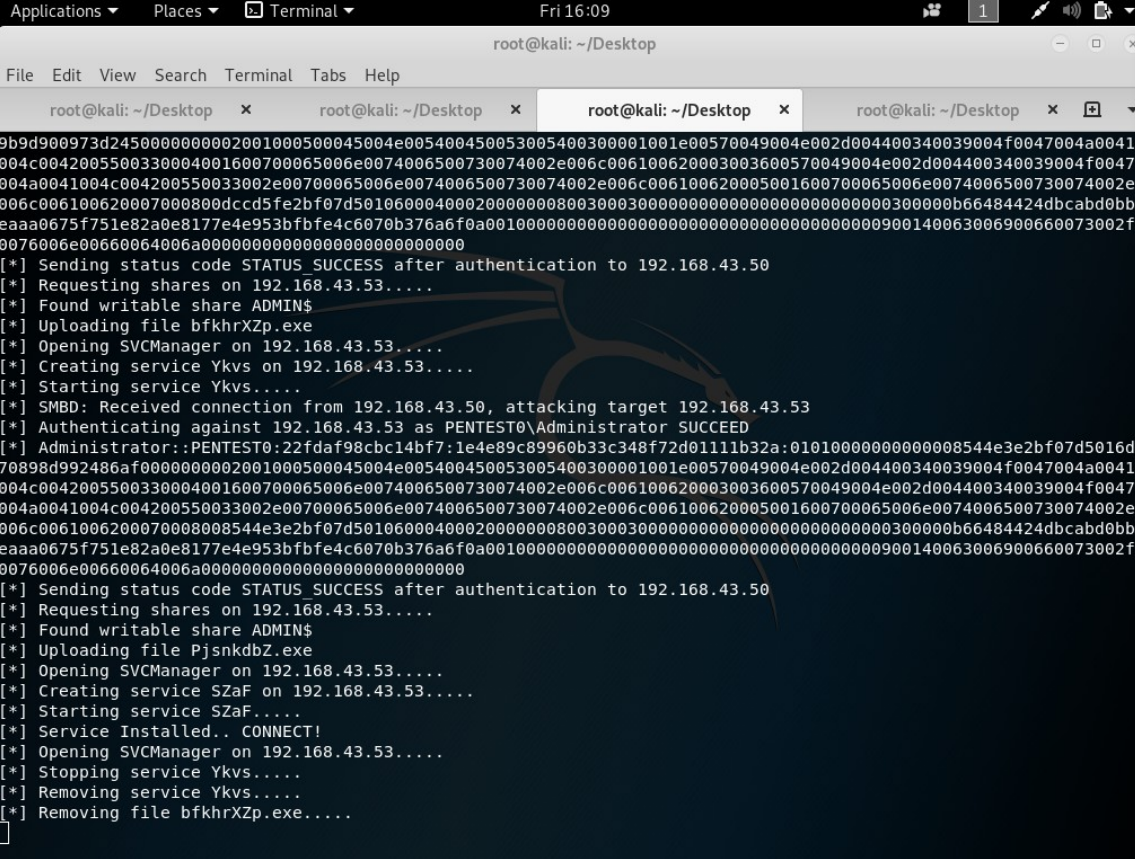Image resolution: width=1135 pixels, height=859 pixels.
Task: Minimize the terminal window
Action: (x=1060, y=43)
